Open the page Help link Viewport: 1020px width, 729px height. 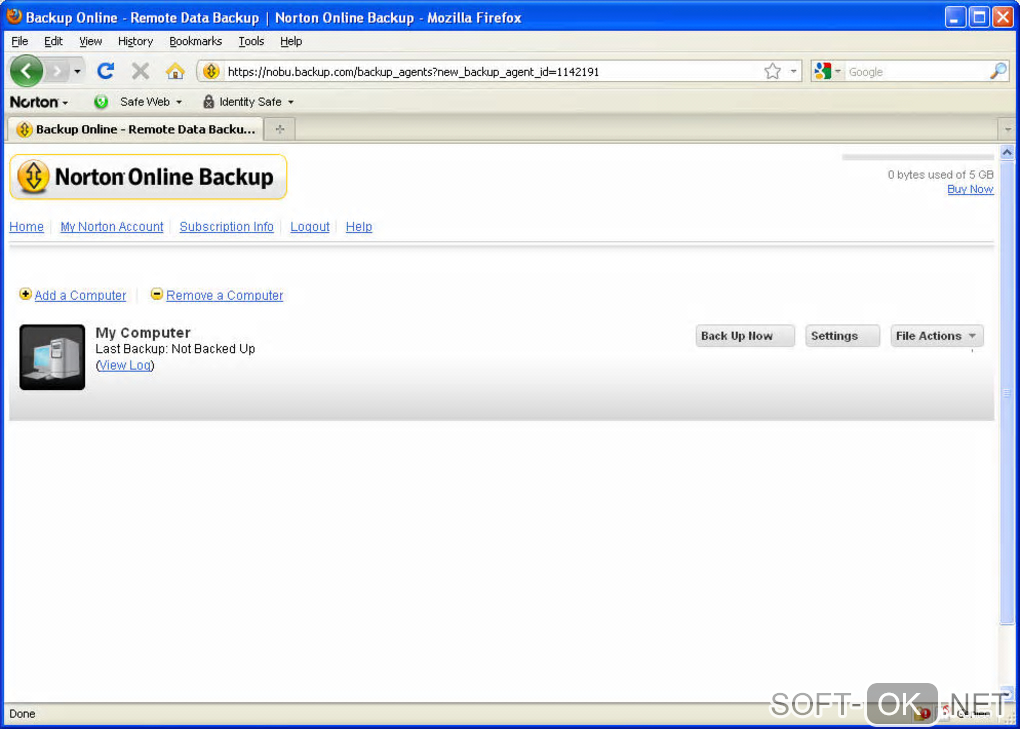[x=358, y=226]
